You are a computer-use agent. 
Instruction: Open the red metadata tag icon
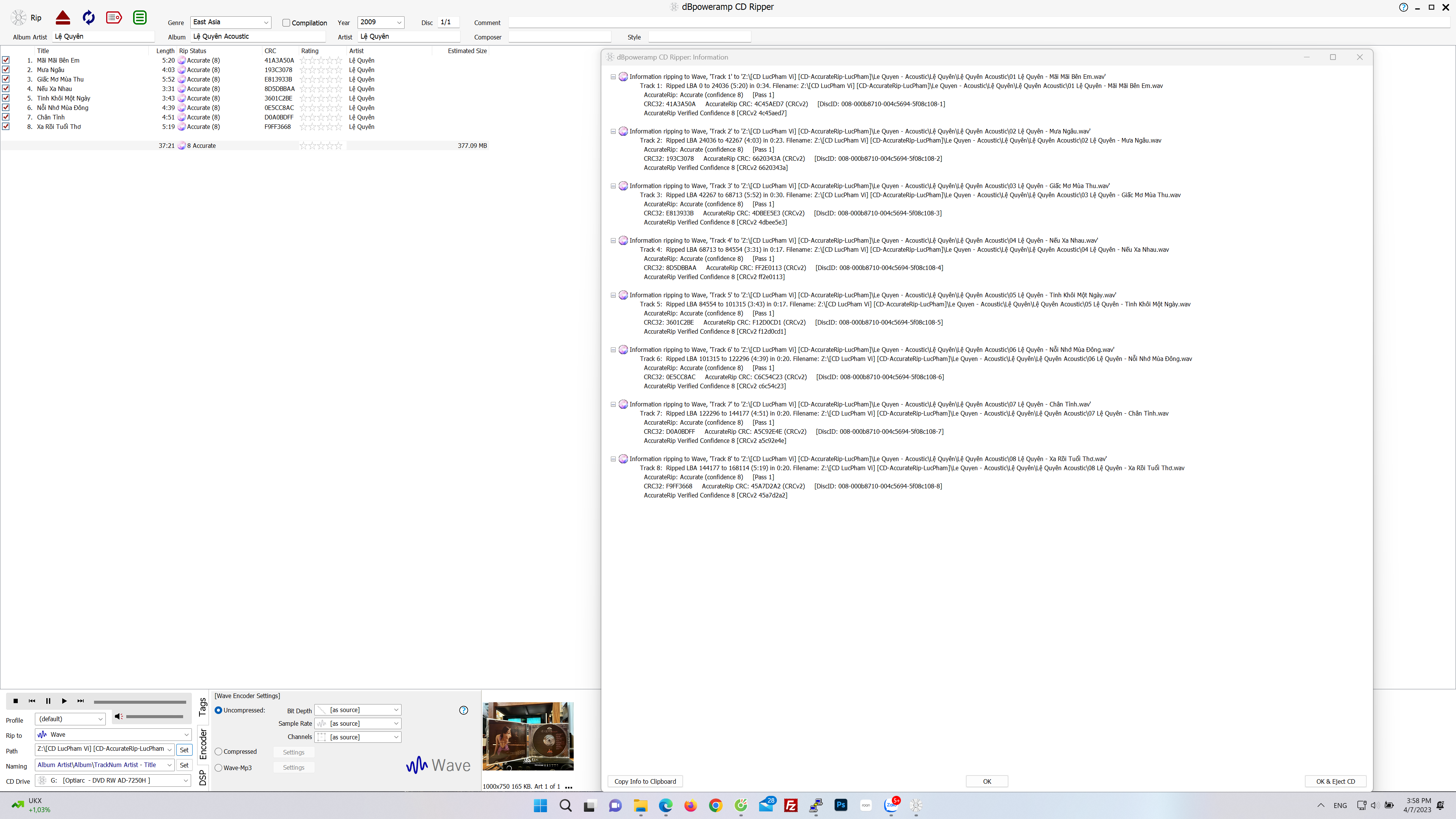coord(114,17)
